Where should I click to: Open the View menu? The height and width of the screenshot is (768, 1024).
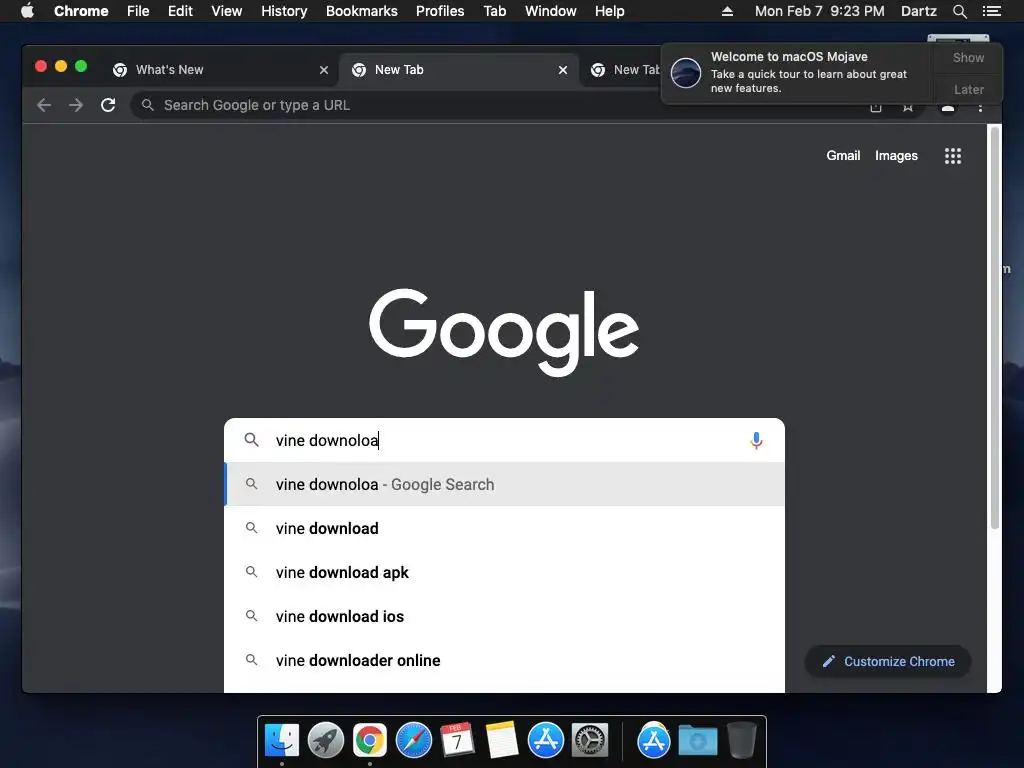pyautogui.click(x=227, y=11)
